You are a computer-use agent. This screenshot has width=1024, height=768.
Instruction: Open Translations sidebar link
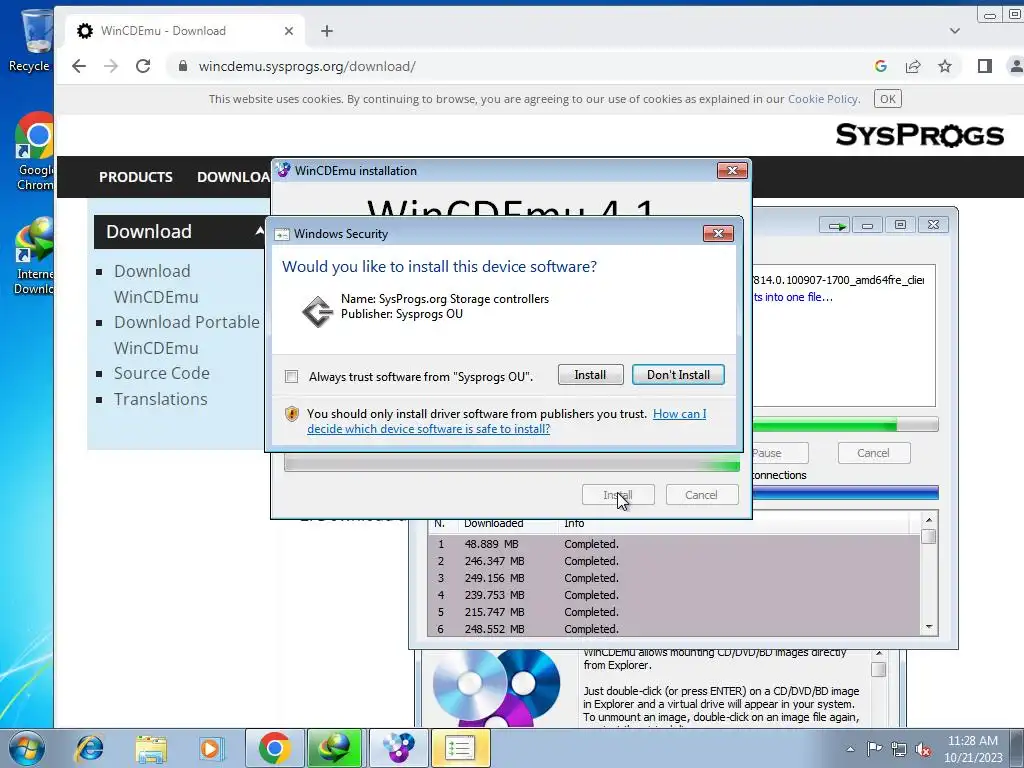coord(161,399)
